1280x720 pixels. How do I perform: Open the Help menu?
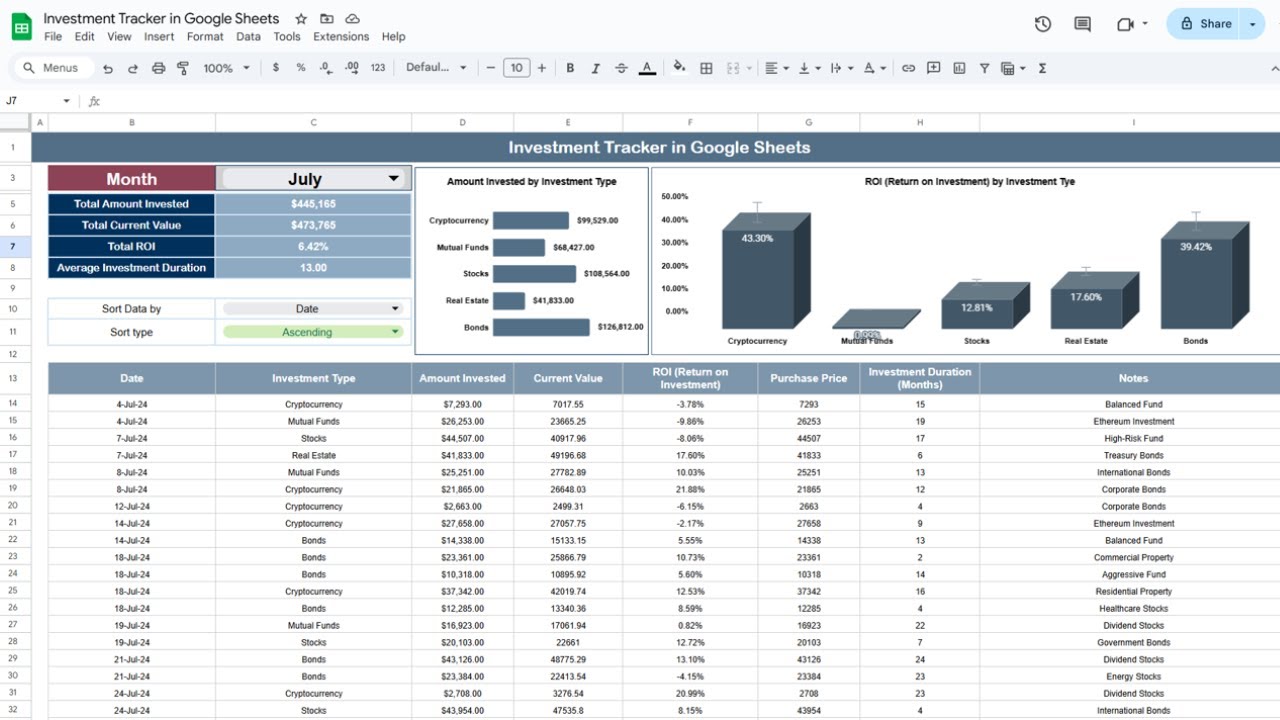[394, 36]
